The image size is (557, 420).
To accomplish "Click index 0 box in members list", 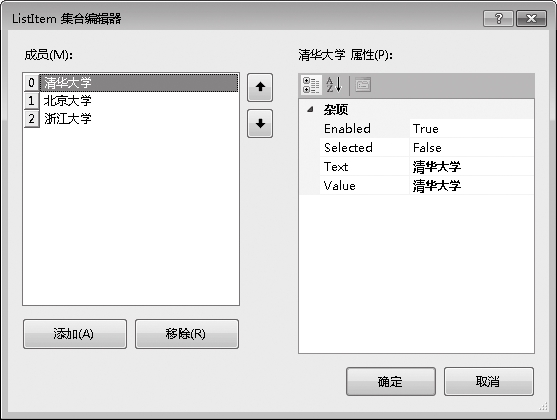I will (32, 83).
